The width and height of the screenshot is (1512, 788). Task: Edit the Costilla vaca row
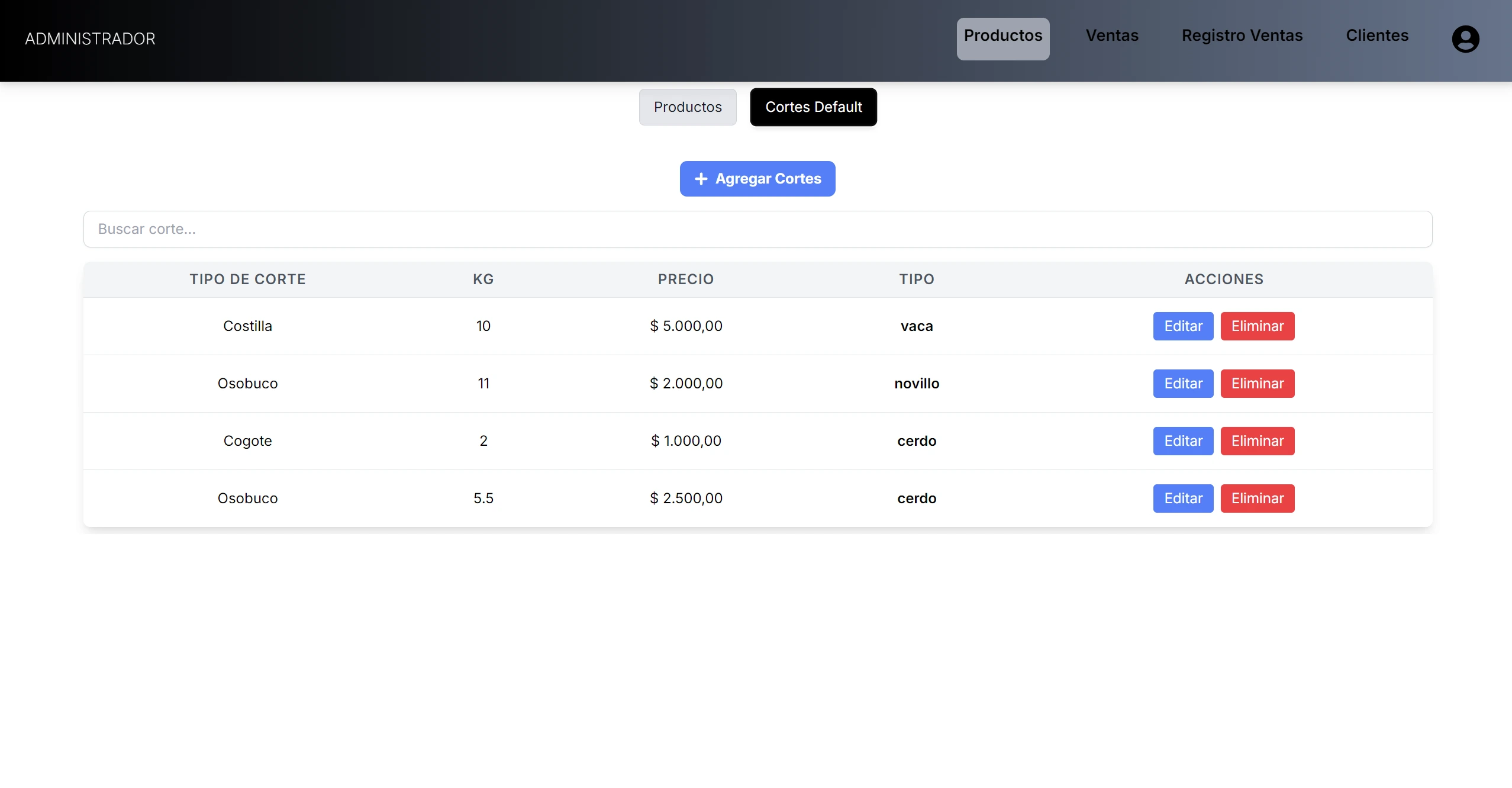pyautogui.click(x=1183, y=326)
